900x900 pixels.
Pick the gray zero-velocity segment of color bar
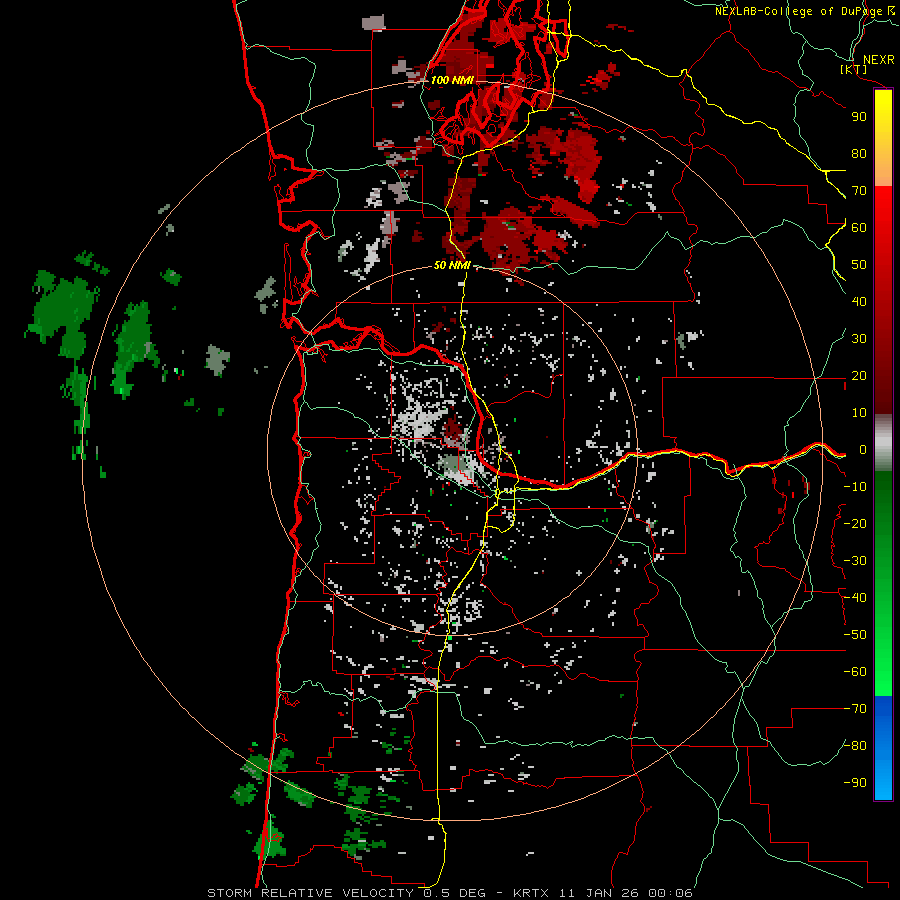(883, 443)
